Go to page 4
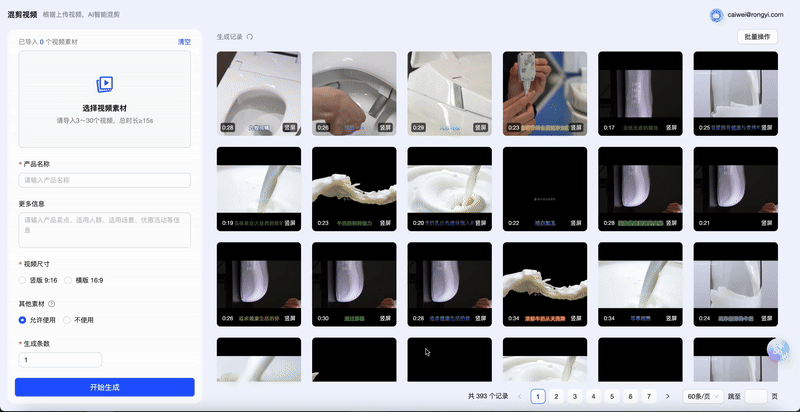Image resolution: width=800 pixels, height=412 pixels. point(593,396)
